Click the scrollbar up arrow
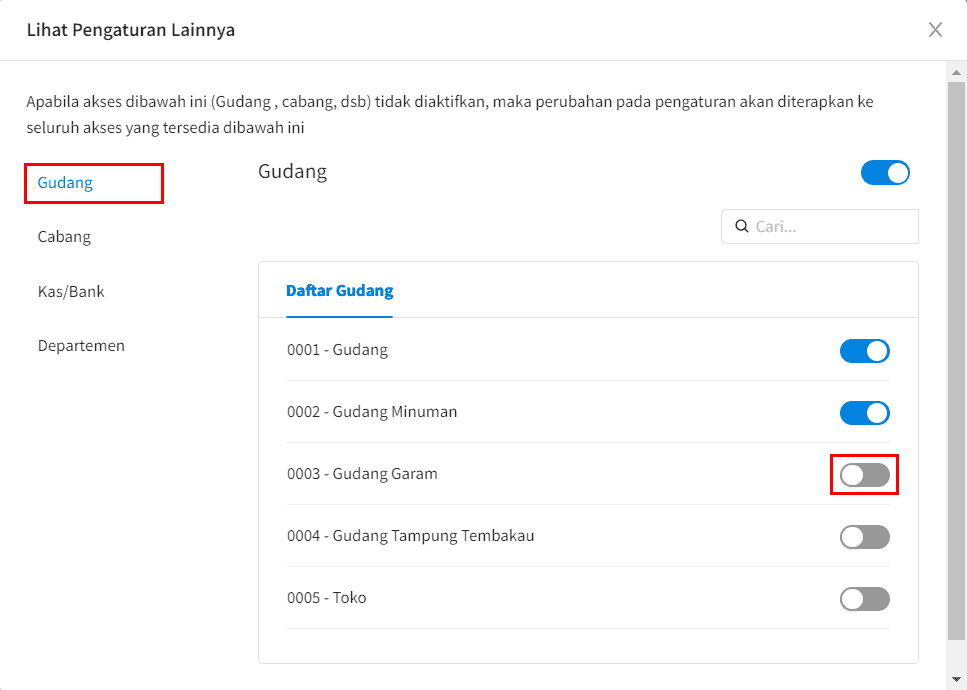The height and width of the screenshot is (690, 967). (x=956, y=72)
